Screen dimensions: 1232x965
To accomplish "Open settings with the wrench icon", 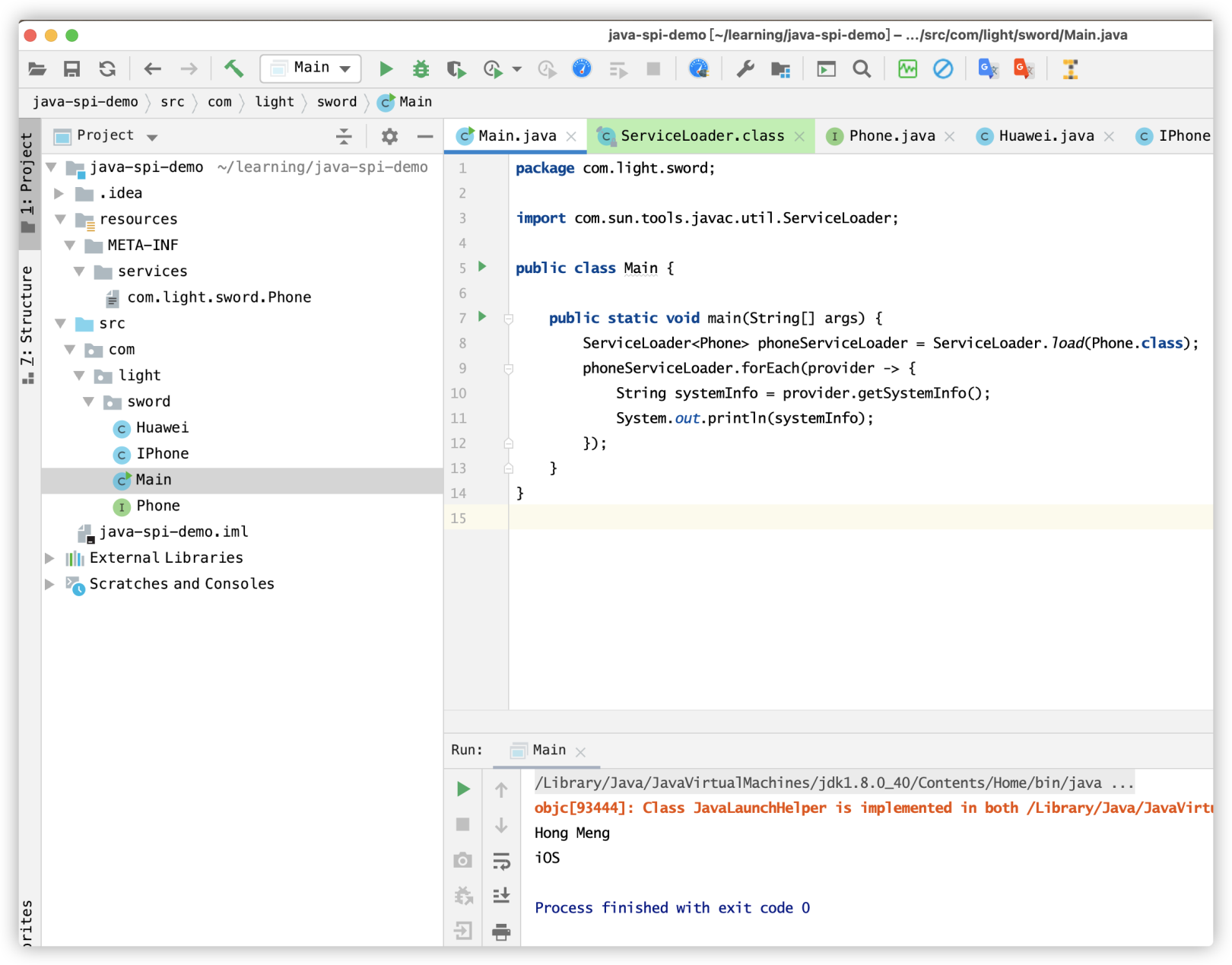I will [x=745, y=69].
